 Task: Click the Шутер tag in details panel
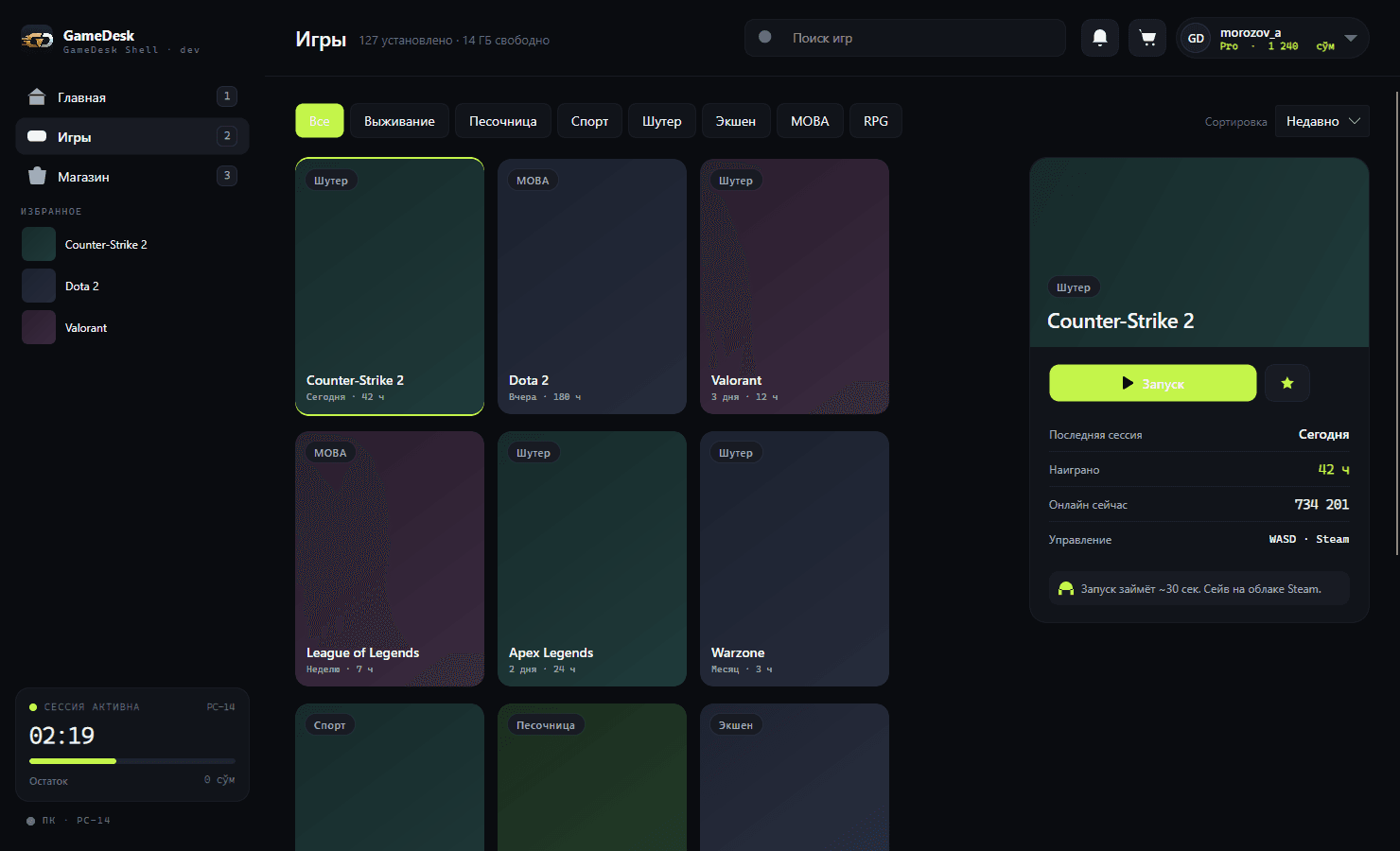[x=1074, y=287]
